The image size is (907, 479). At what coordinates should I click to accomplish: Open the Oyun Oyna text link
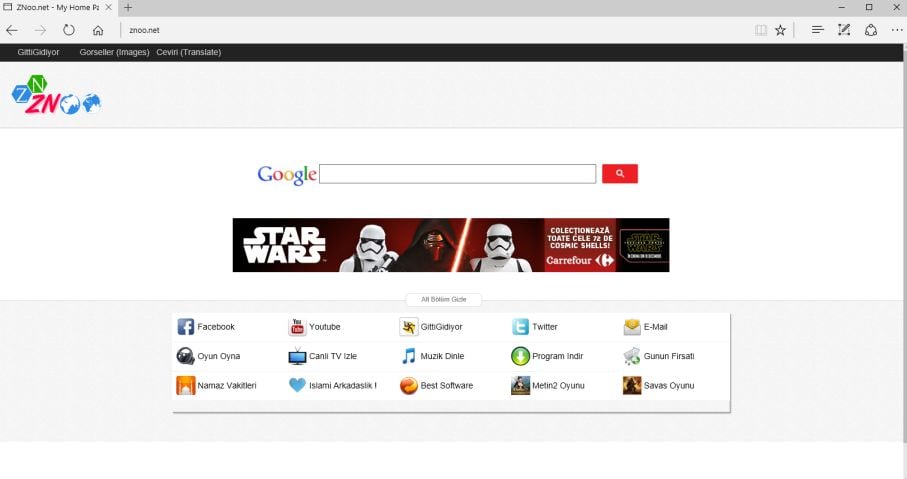[x=219, y=356]
